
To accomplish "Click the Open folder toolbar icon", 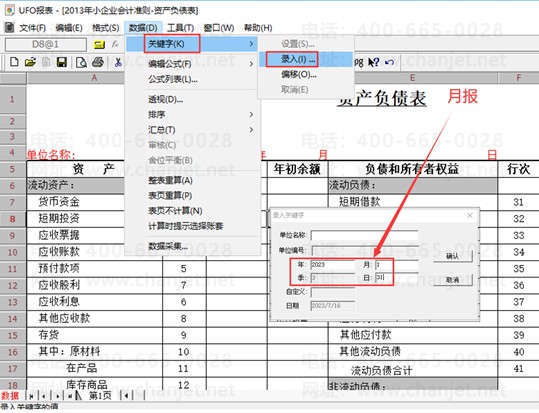I will tap(30, 62).
